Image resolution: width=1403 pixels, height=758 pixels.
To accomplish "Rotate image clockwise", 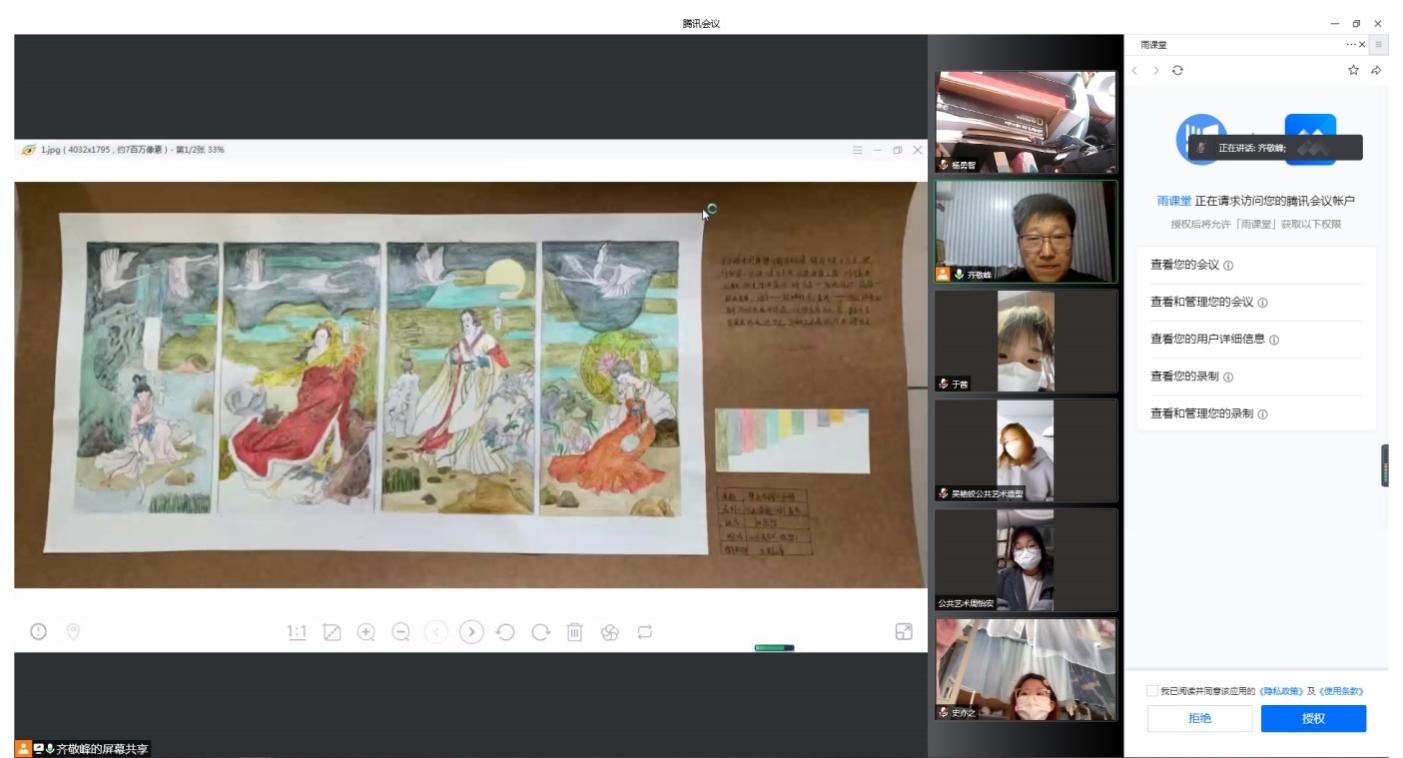I will 540,631.
